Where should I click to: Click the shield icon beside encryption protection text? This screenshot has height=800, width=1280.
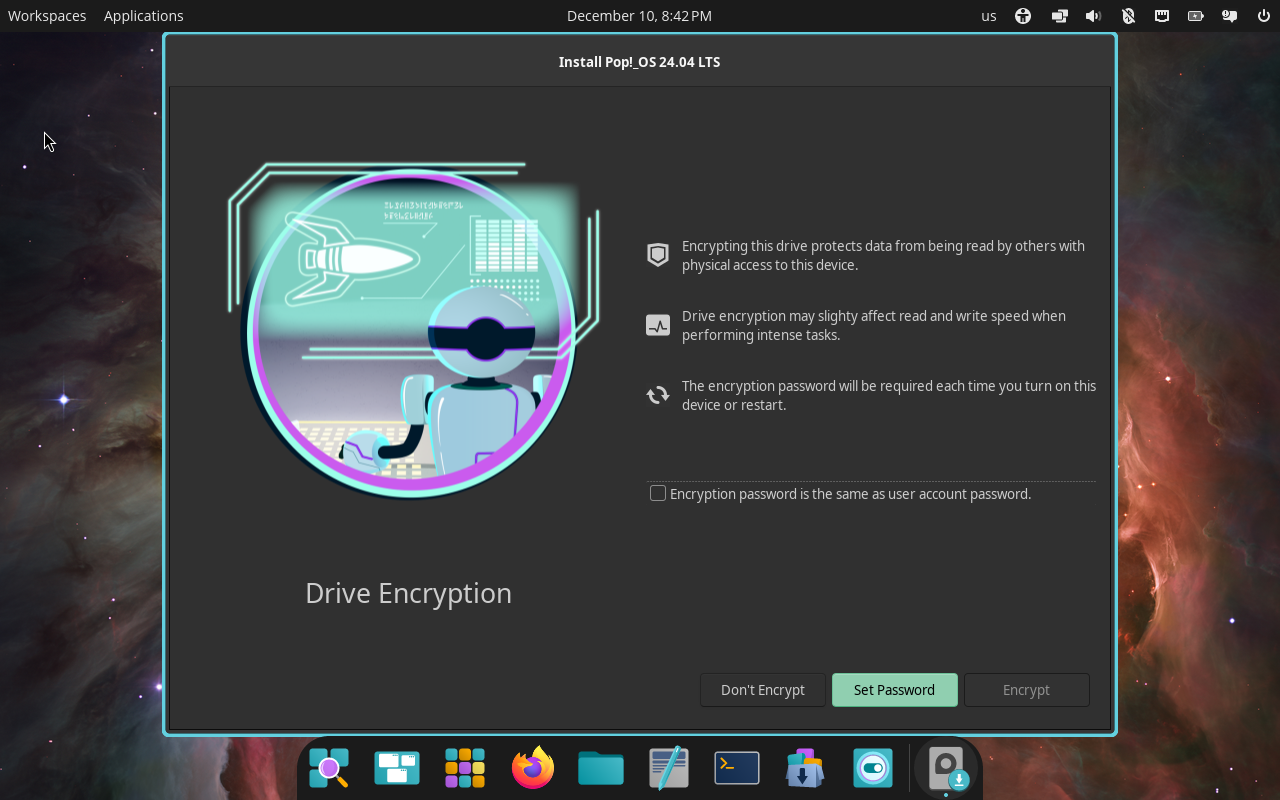657,254
